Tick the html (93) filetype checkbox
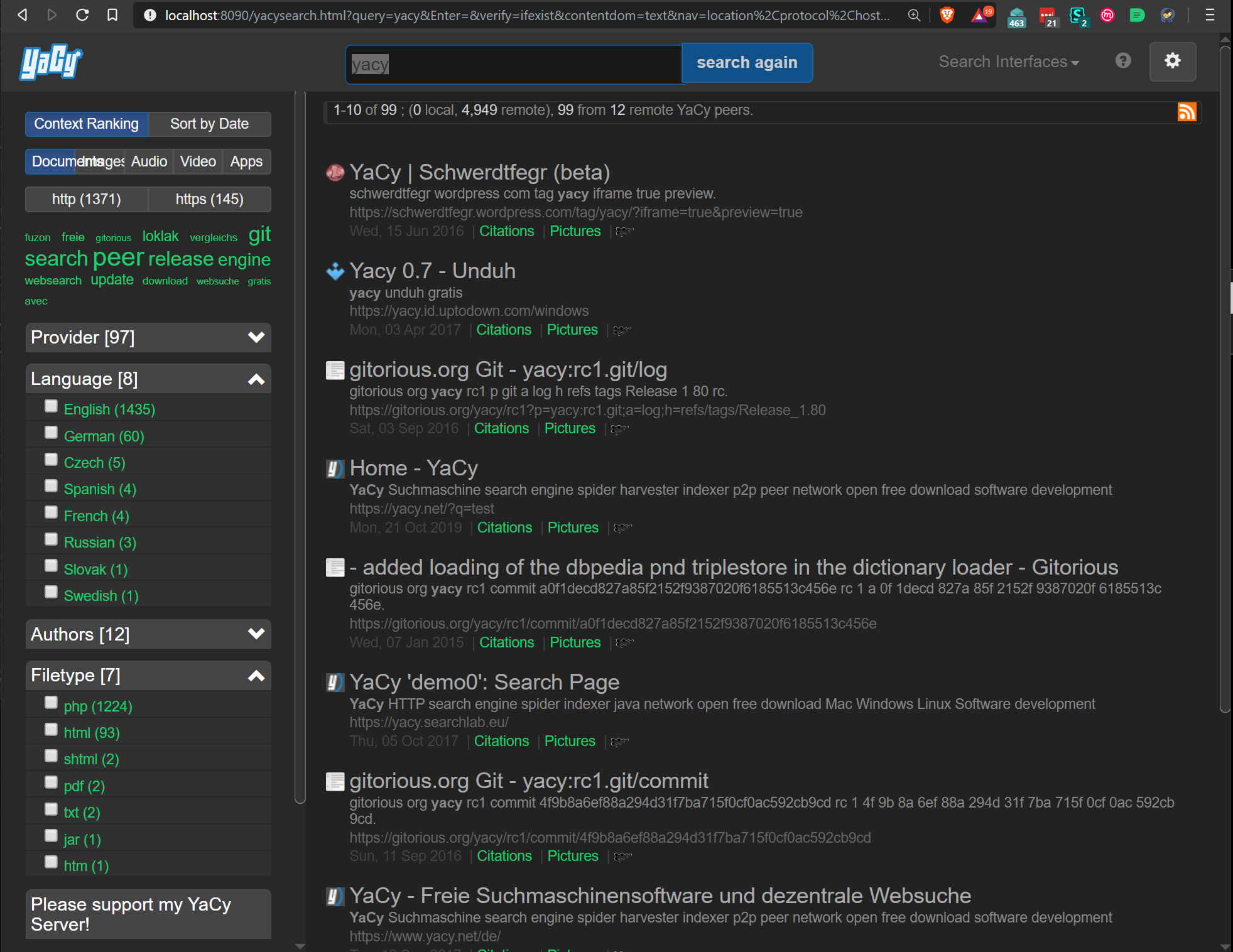 tap(51, 730)
